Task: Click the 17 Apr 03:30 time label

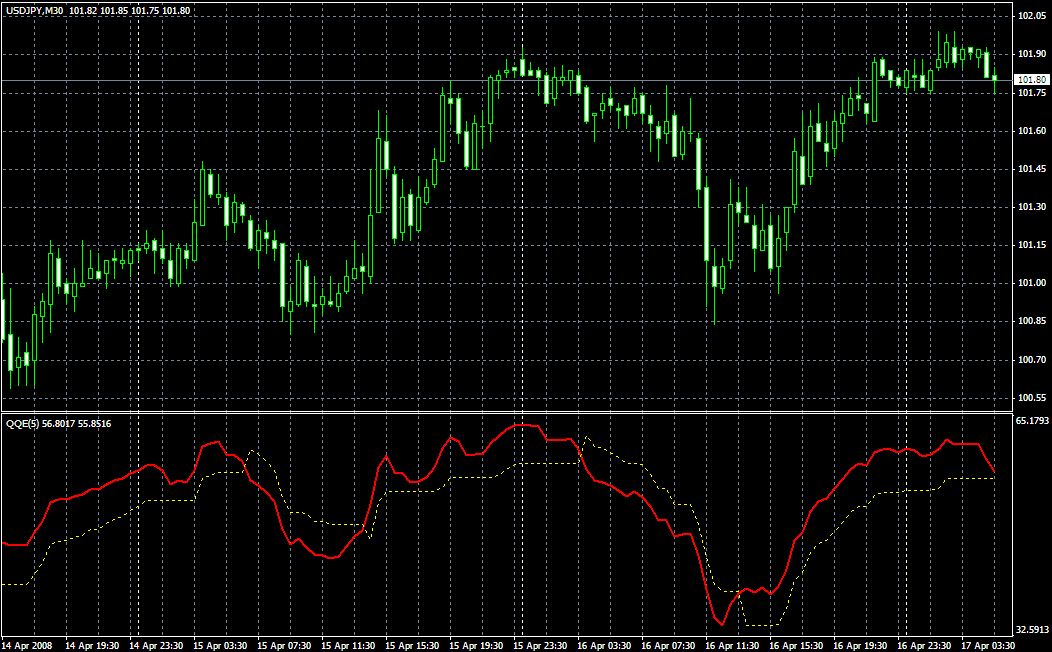Action: click(x=988, y=645)
